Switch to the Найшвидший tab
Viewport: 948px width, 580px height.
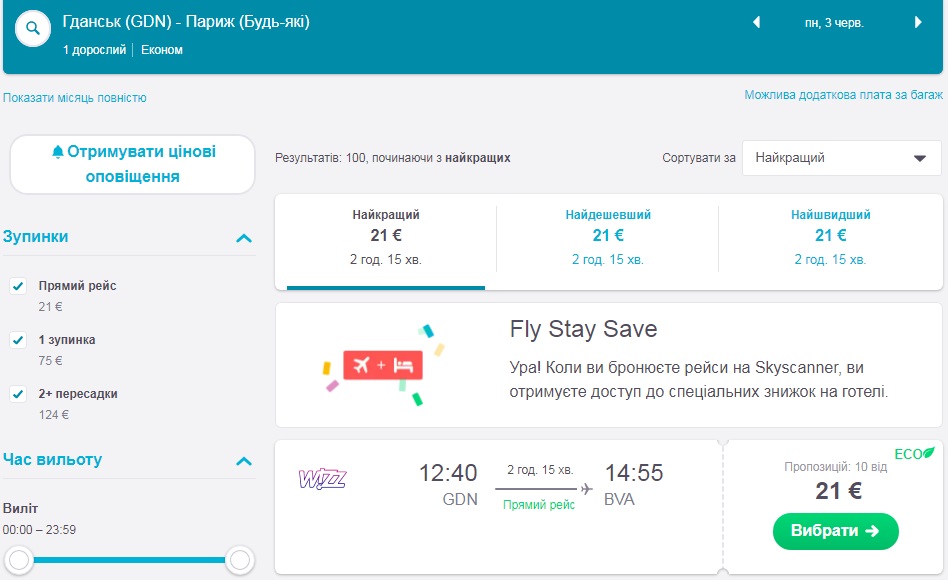pos(830,237)
